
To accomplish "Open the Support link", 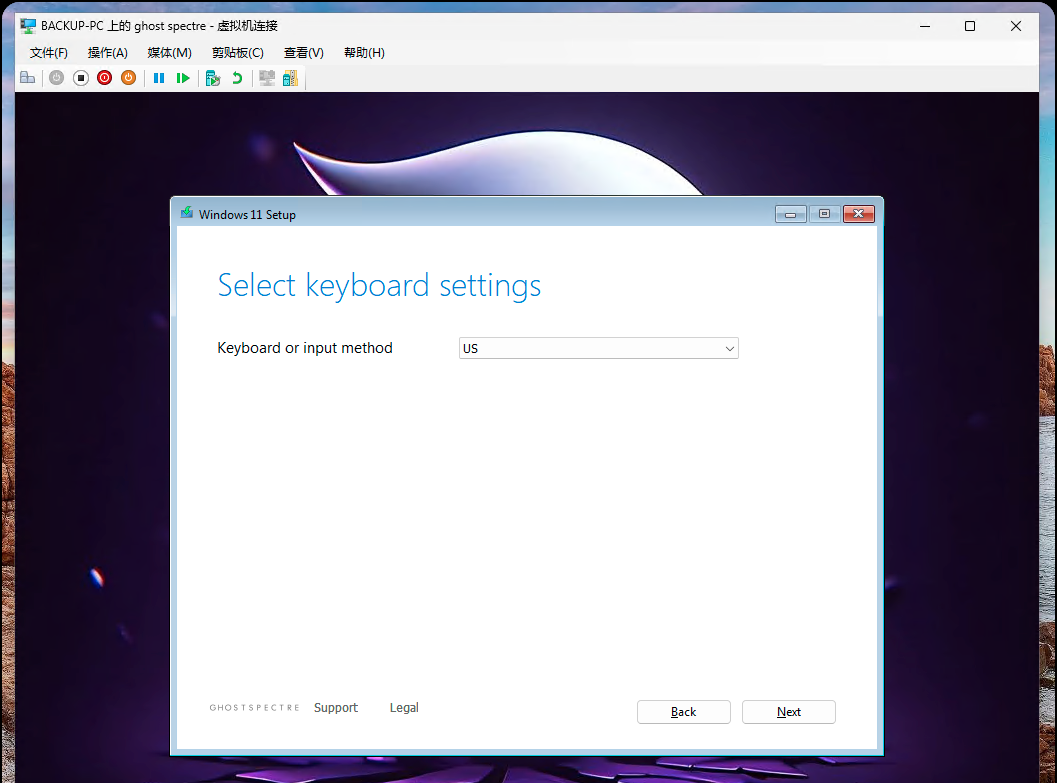I will coord(335,707).
